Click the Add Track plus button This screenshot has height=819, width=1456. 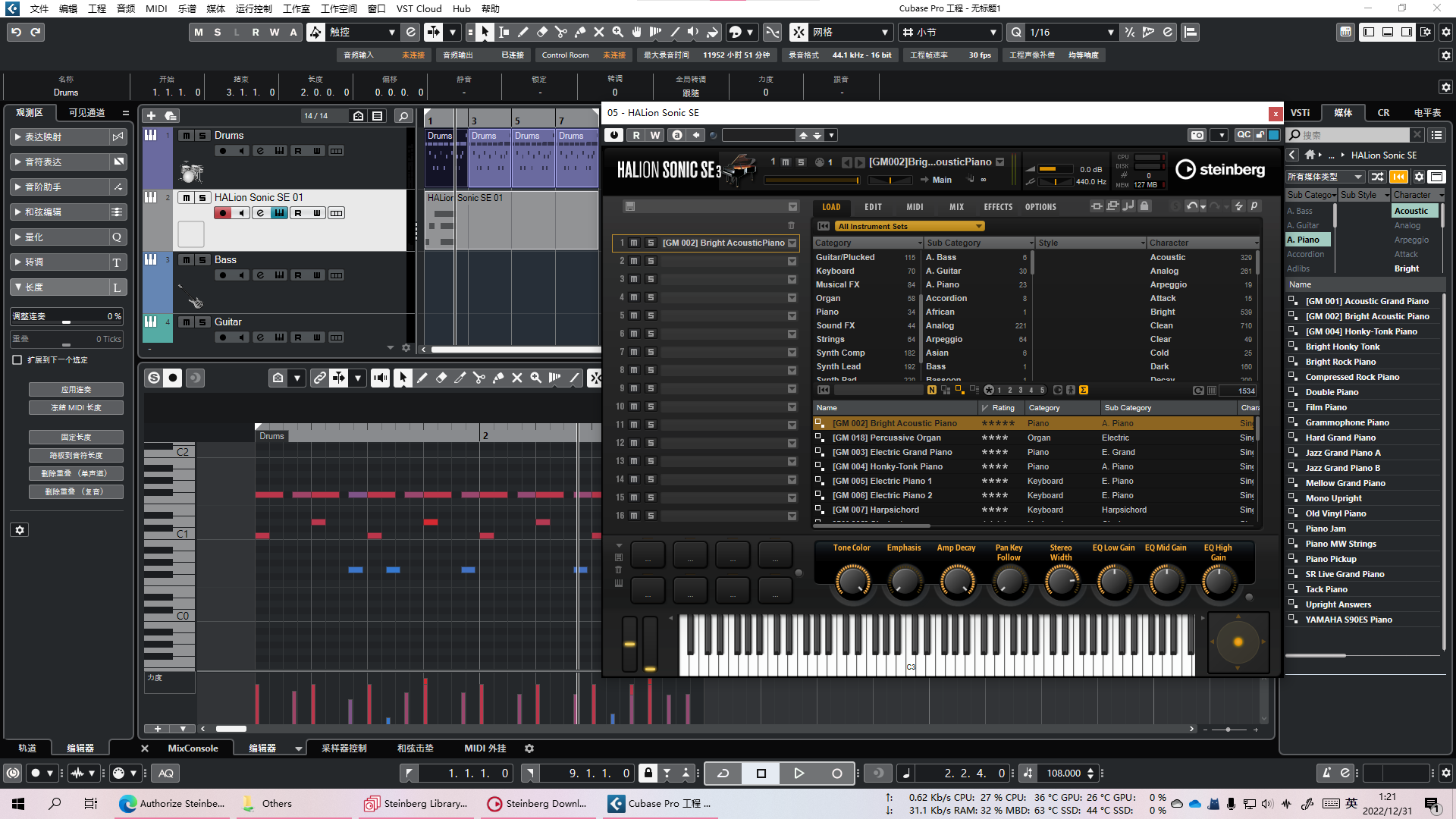pyautogui.click(x=151, y=115)
